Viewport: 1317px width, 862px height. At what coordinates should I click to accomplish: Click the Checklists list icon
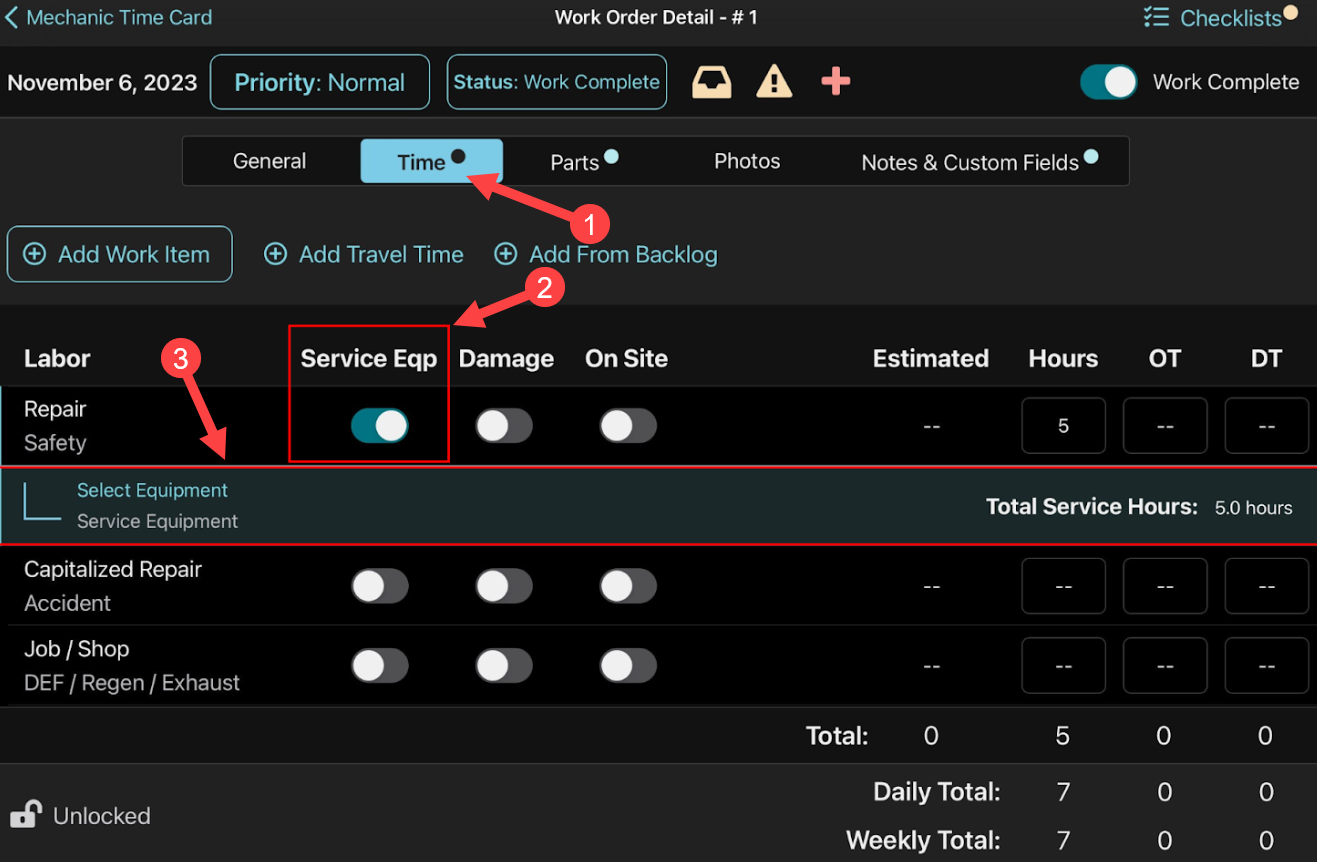pyautogui.click(x=1156, y=18)
